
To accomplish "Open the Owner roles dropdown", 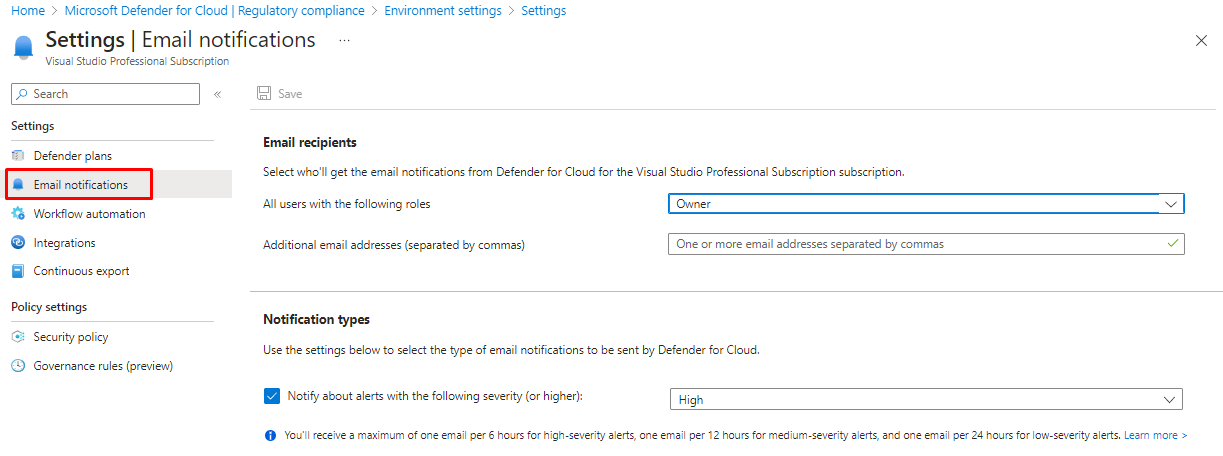I will click(x=925, y=204).
